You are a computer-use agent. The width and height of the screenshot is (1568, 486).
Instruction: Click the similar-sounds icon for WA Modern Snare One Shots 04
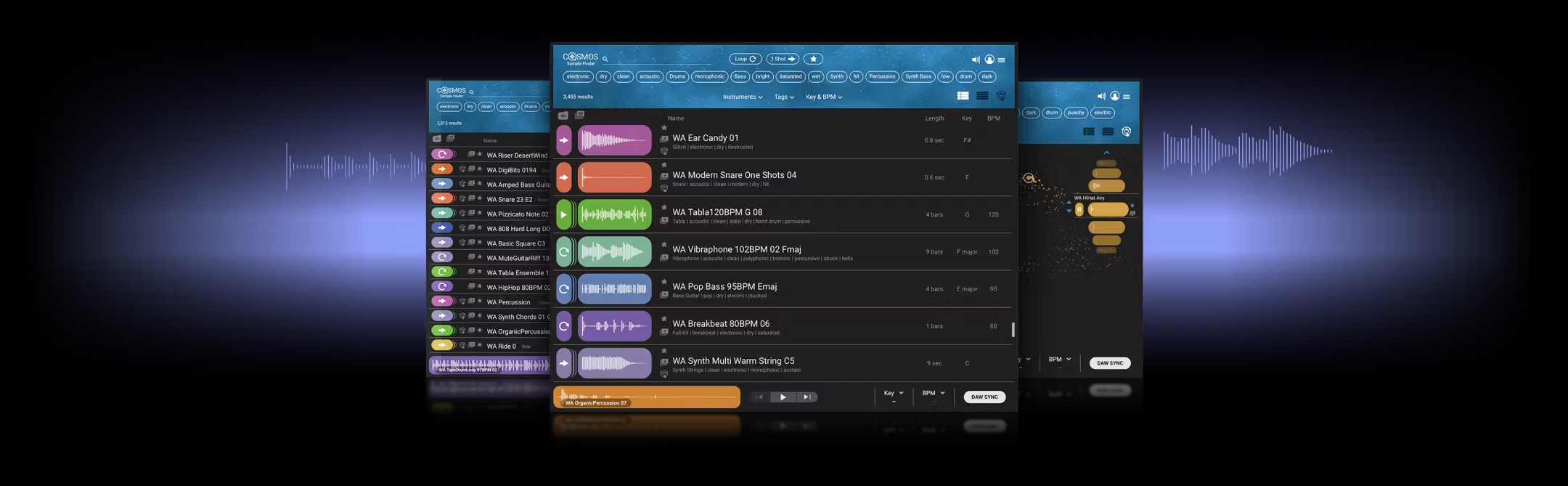tap(664, 188)
